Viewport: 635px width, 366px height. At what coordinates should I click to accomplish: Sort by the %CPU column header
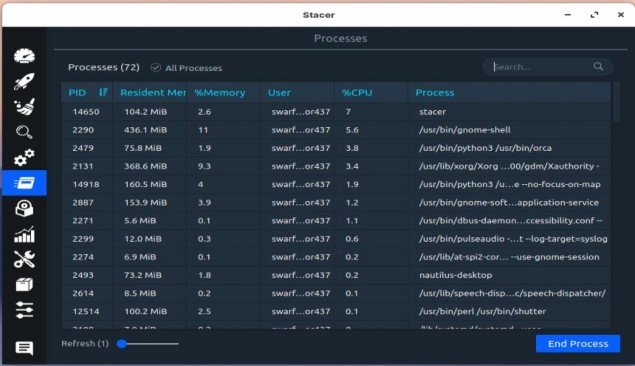tap(357, 93)
